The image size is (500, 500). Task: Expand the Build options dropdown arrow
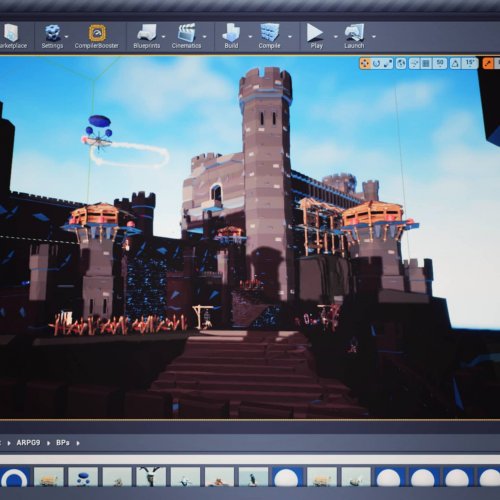250,37
